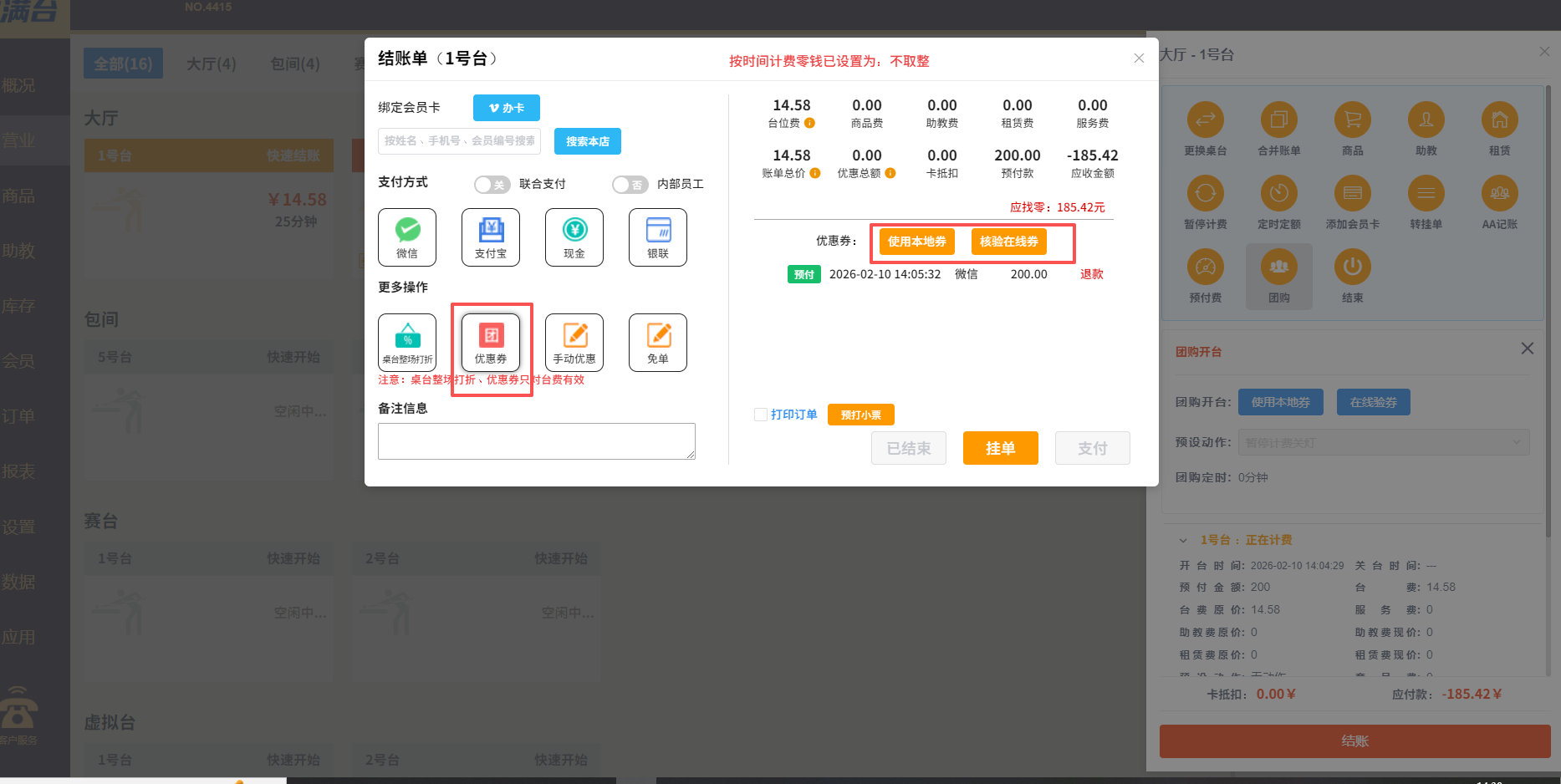This screenshot has width=1561, height=784.
Task: Open table discount (桌台整场打折) option
Action: click(407, 342)
